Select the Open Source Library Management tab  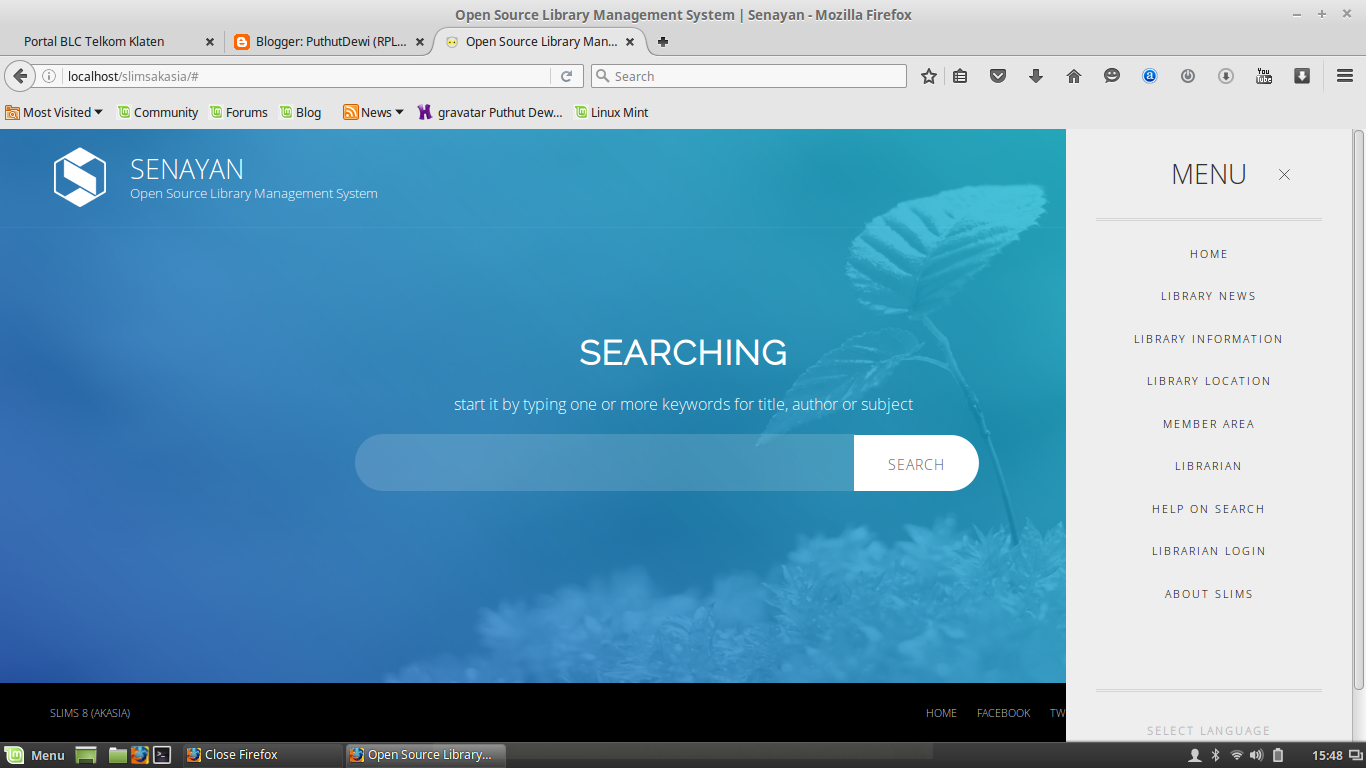(x=540, y=42)
